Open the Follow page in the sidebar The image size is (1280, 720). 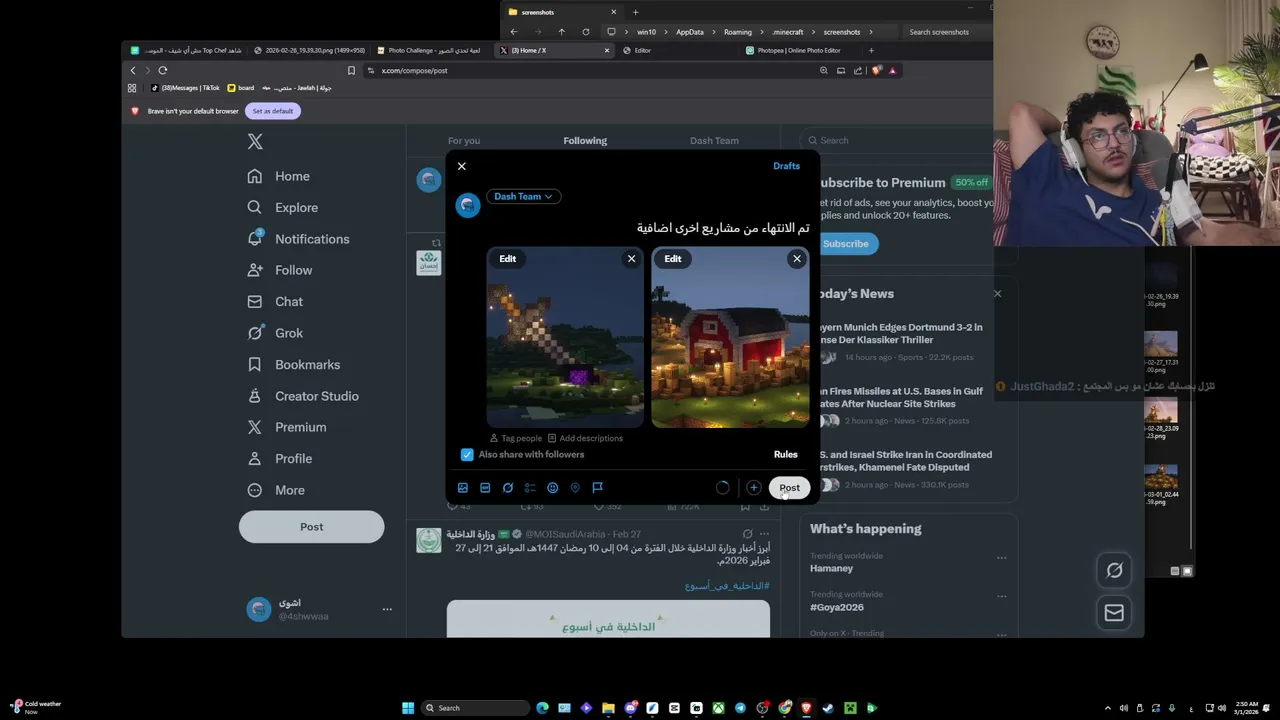tap(280, 270)
